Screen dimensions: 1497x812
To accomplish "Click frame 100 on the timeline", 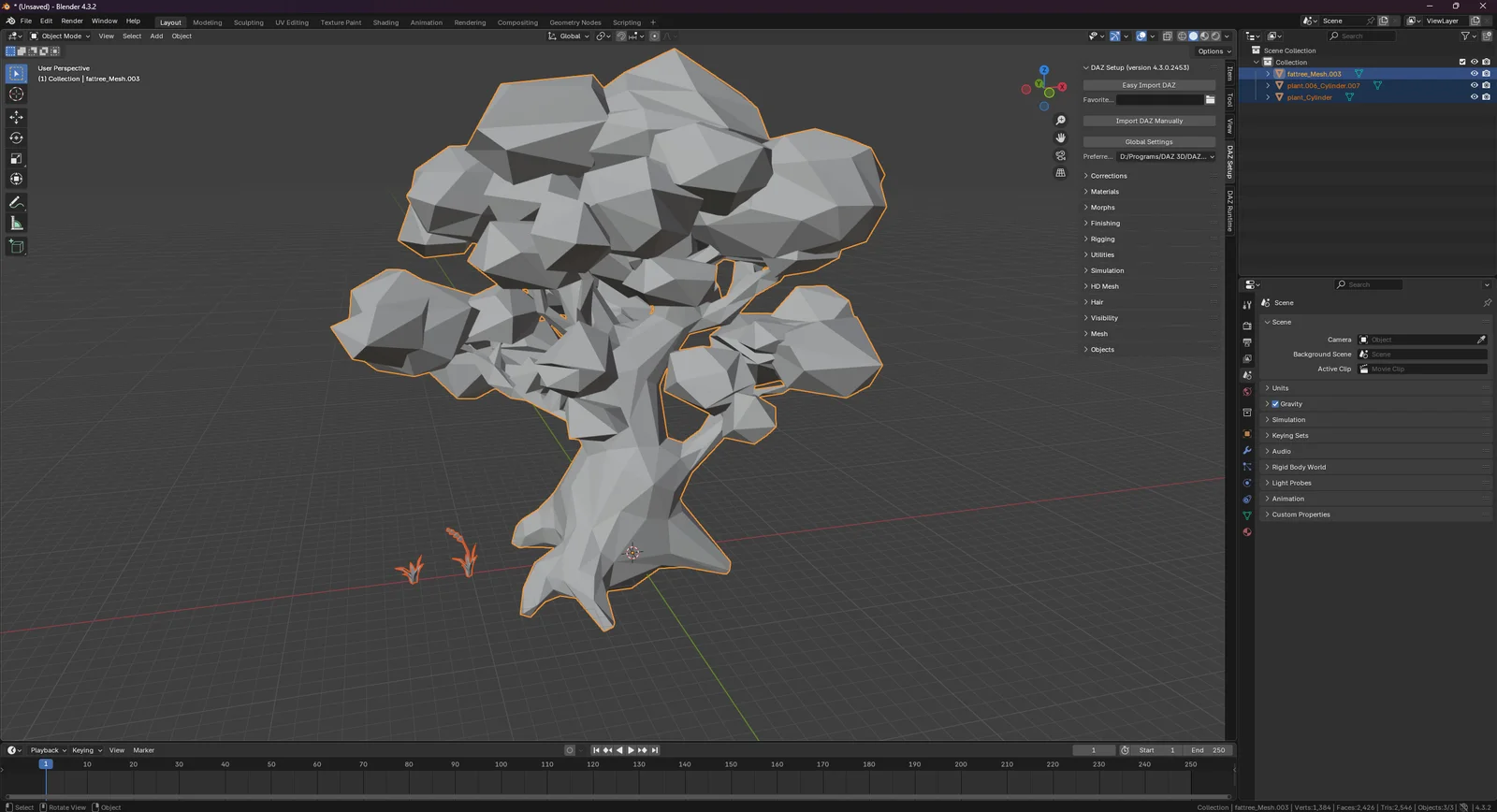I will [501, 765].
